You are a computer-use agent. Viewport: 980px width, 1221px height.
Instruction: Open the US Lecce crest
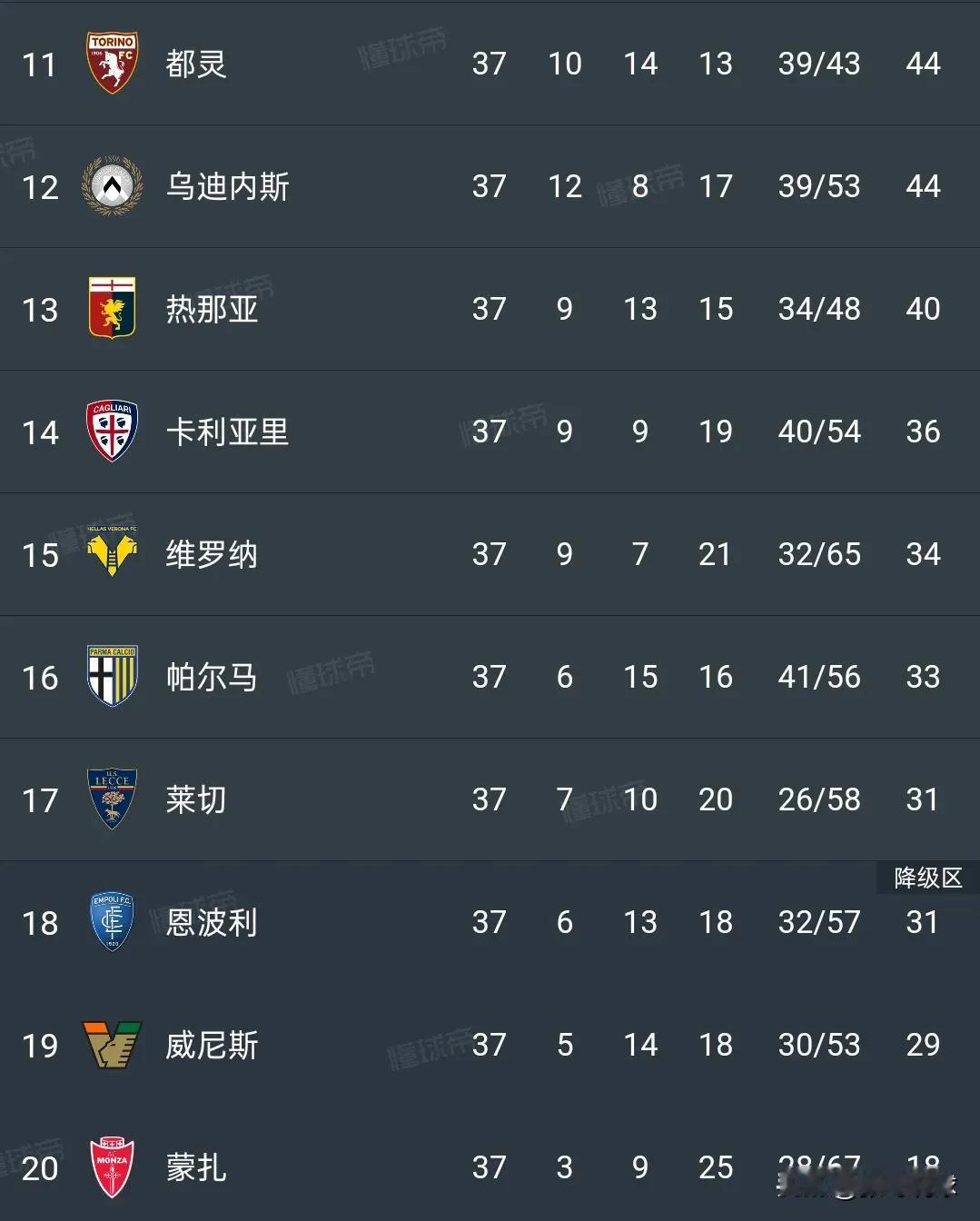(x=112, y=799)
